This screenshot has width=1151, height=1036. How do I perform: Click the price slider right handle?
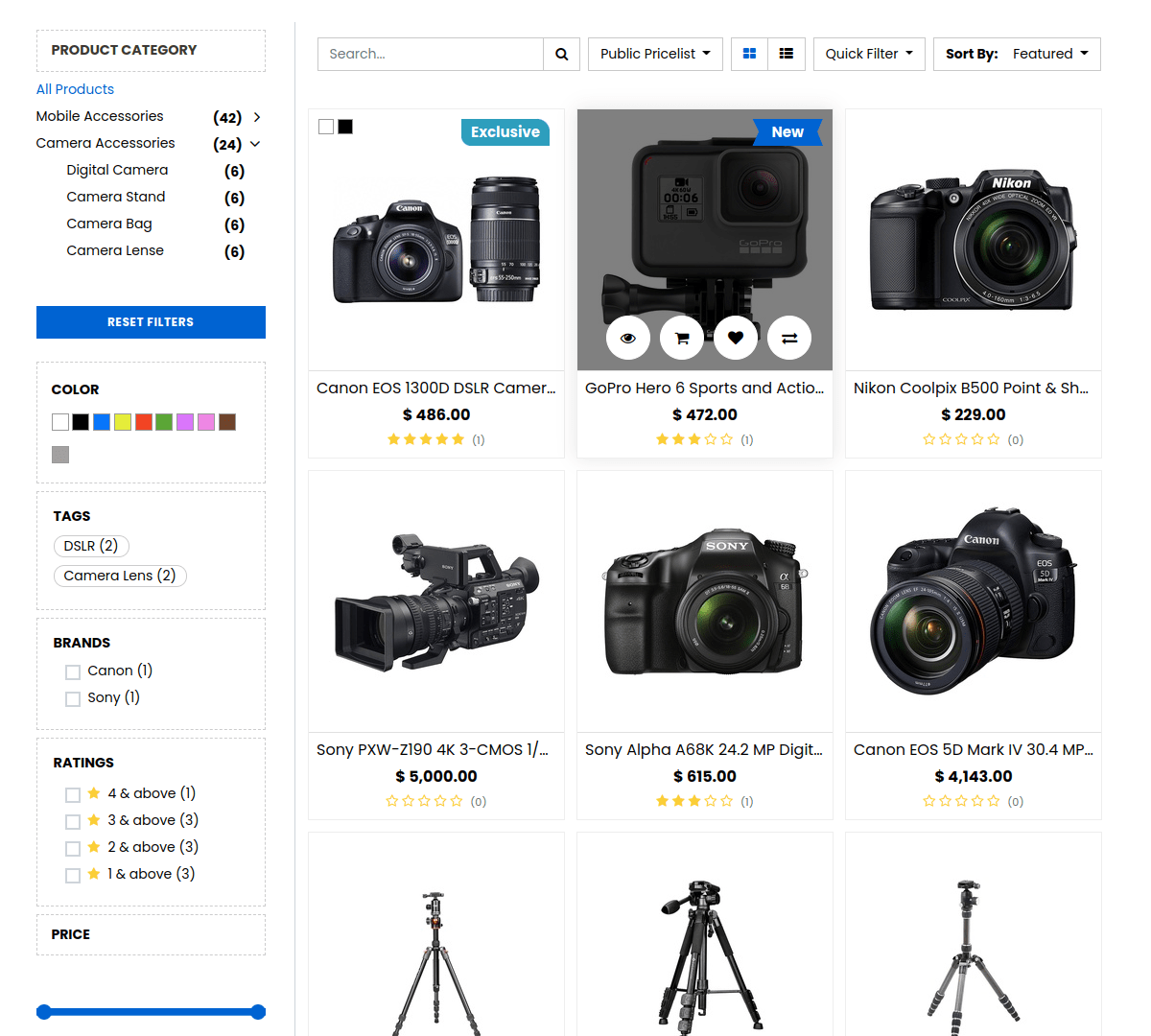(258, 1012)
